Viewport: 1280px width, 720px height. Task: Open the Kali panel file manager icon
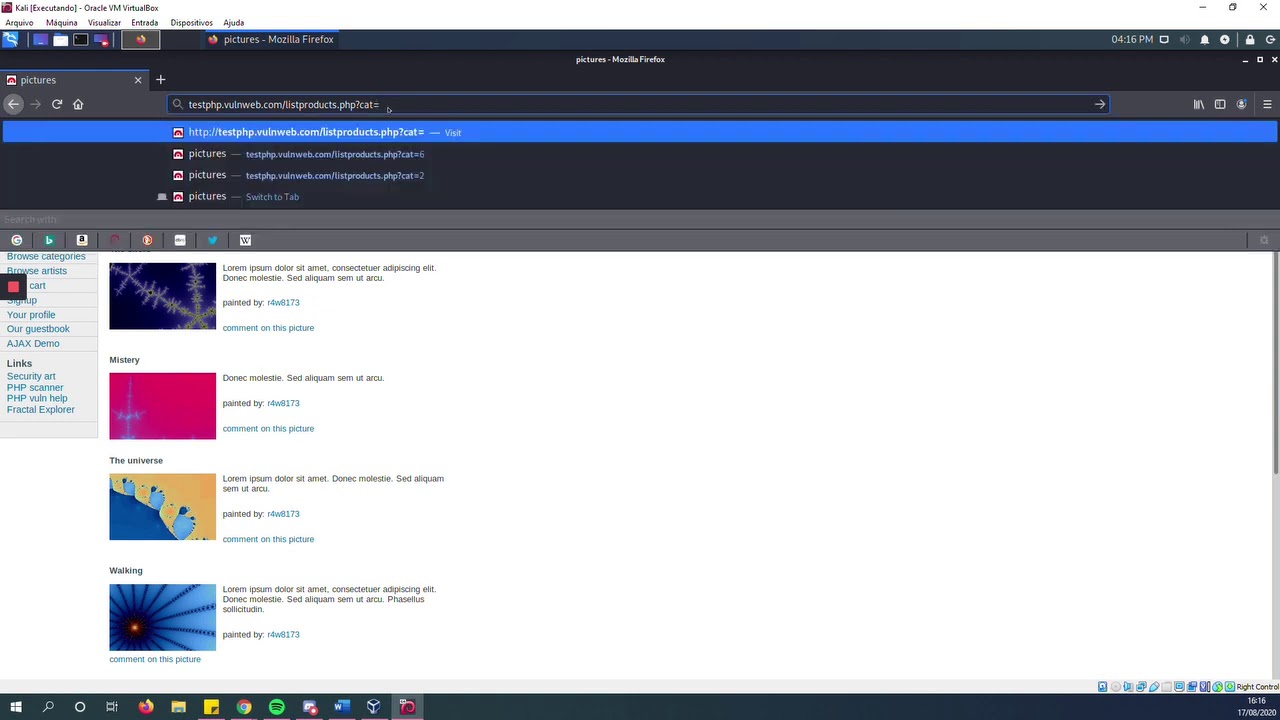point(61,40)
